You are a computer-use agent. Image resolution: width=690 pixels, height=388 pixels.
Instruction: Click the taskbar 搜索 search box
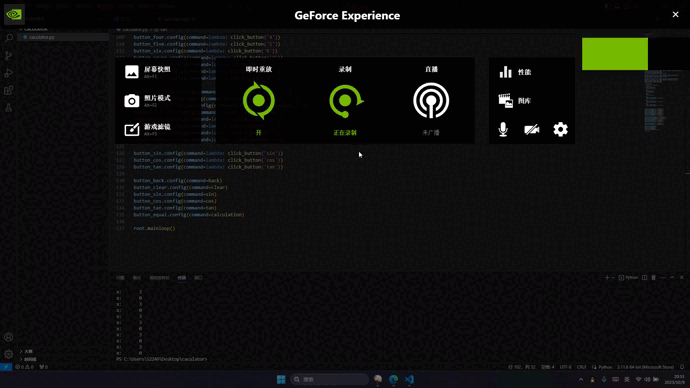[329, 379]
